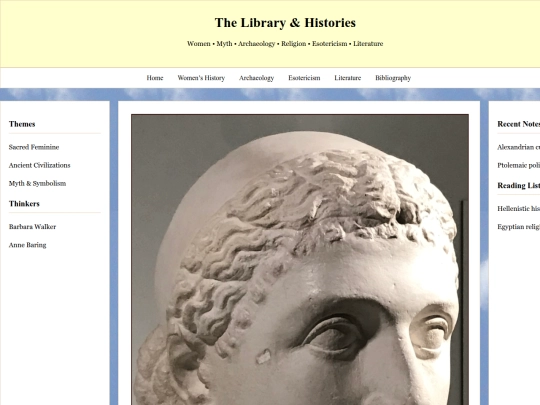Open the Hellenistic reading list link
Screen dimensions: 540x405
pyautogui.click(x=518, y=208)
